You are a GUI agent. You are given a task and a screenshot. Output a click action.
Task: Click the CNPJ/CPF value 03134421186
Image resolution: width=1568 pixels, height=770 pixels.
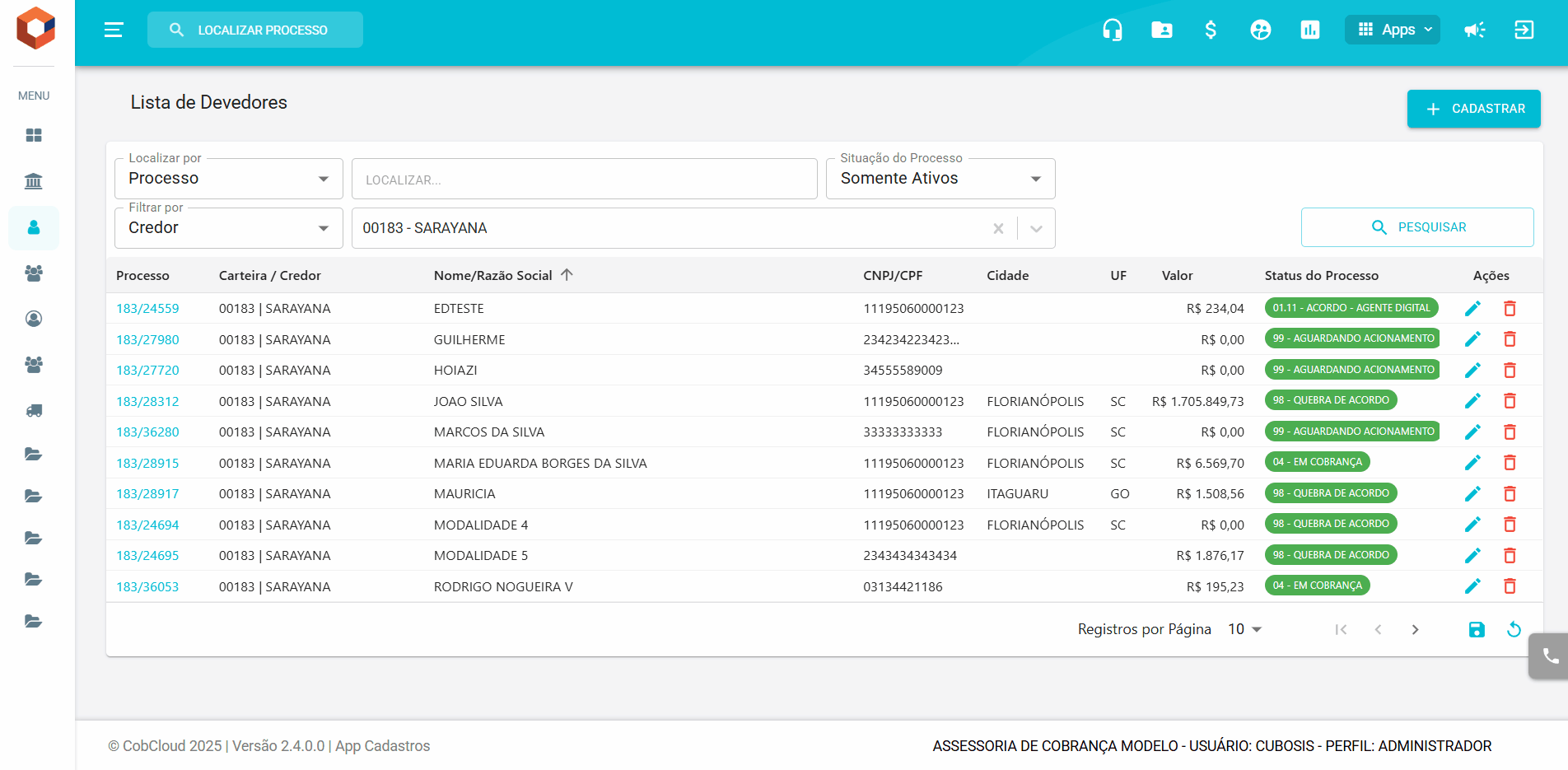tap(903, 586)
